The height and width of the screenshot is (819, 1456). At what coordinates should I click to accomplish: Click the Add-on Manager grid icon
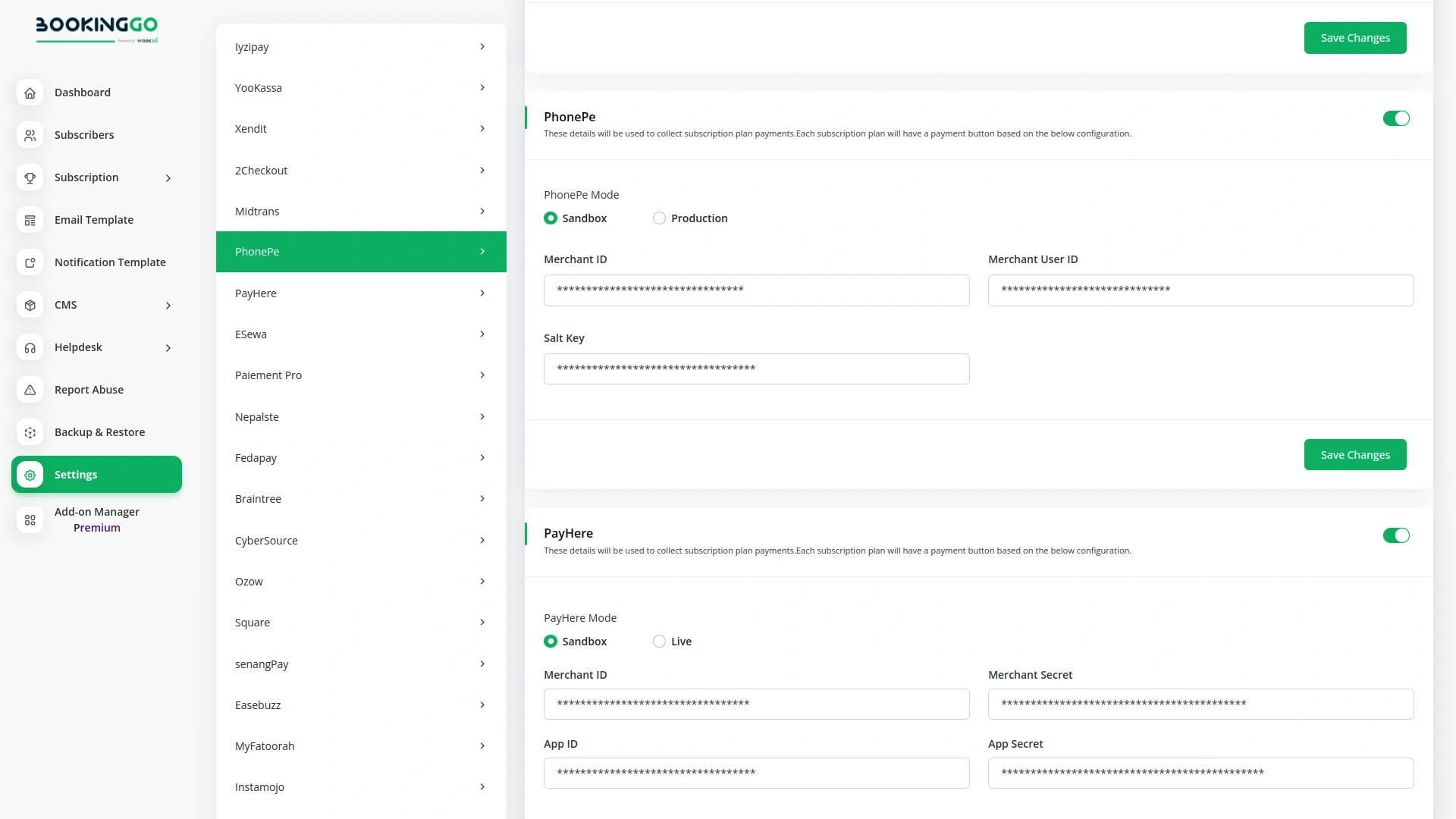(30, 519)
